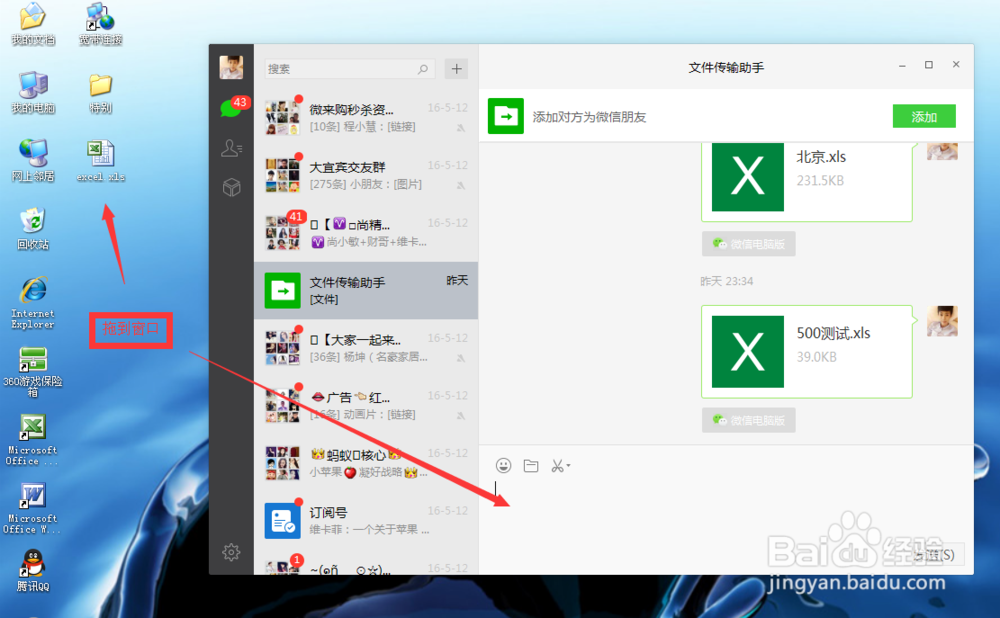Image resolution: width=1000 pixels, height=618 pixels.
Task: Open the 【大家一起来... chat
Action: (x=366, y=348)
